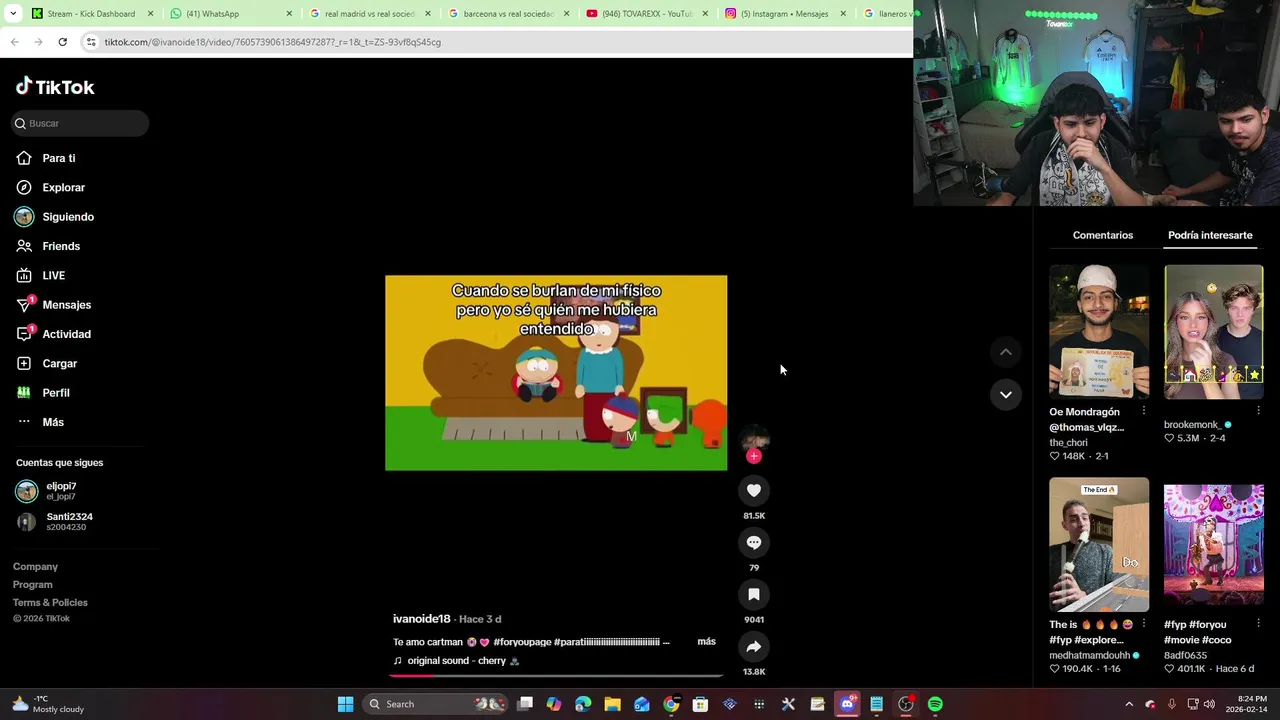This screenshot has width=1280, height=720.
Task: Open the ivanoide18 avatar beside the video
Action: 754,438
